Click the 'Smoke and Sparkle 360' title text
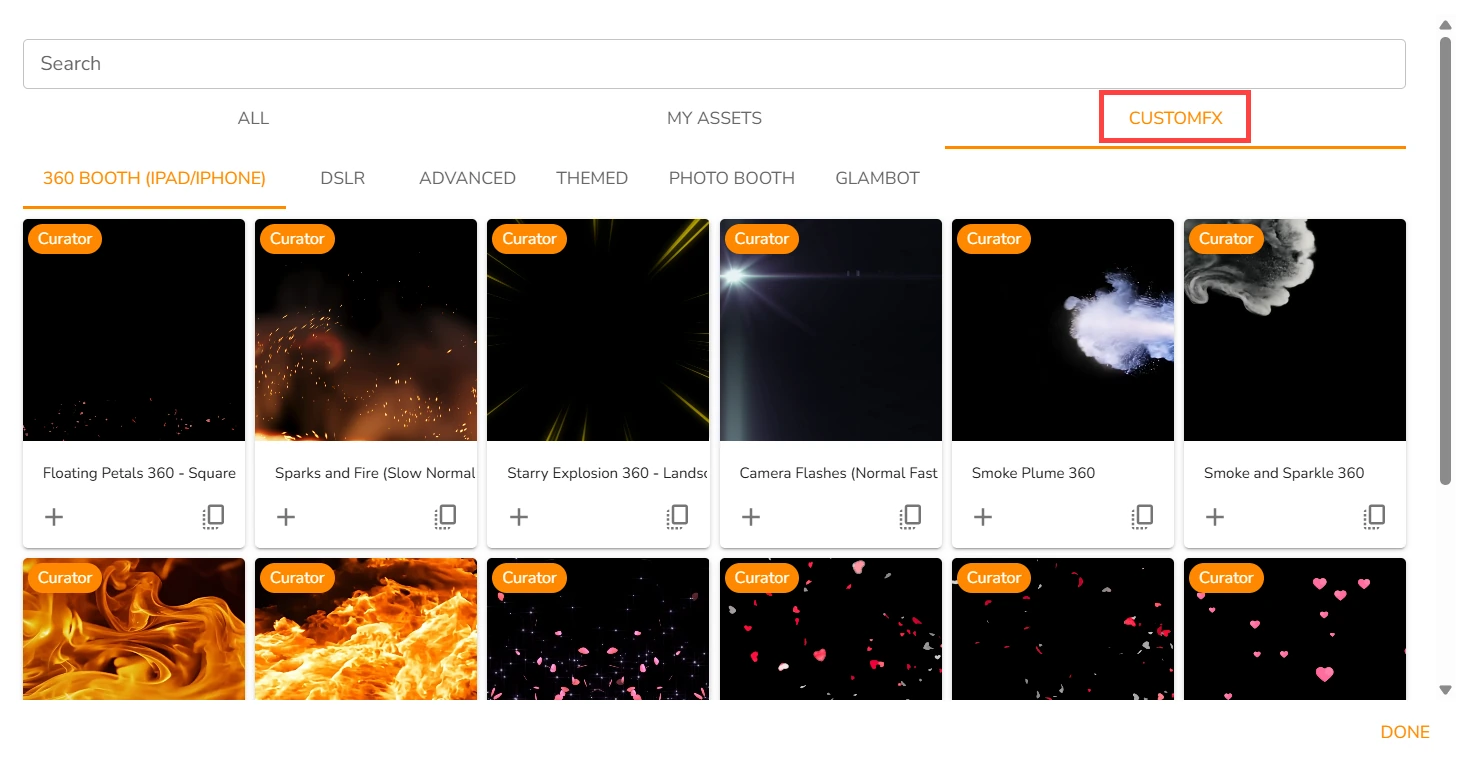The image size is (1458, 775). coord(1284,473)
